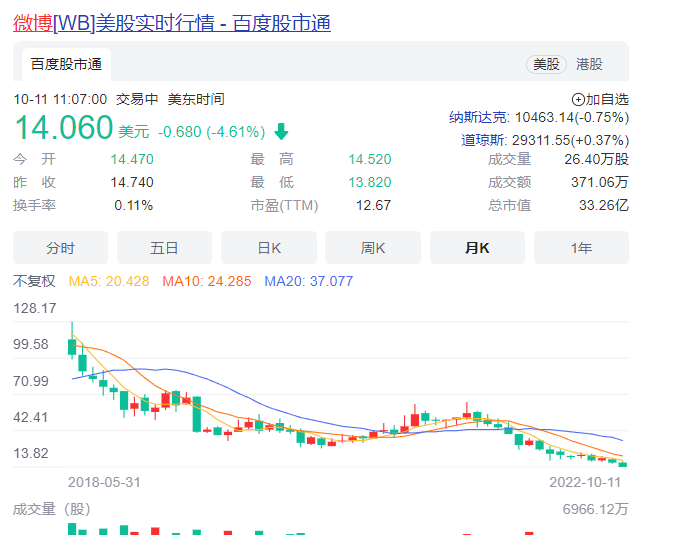Viewport: 694px width, 535px height.
Task: Open the 纳斯达克 index link
Action: (479, 117)
